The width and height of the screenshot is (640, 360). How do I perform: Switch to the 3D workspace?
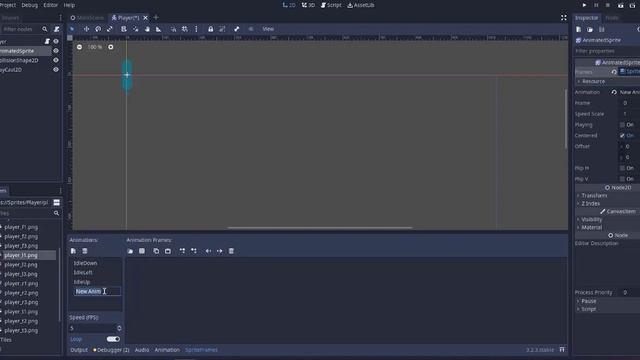coord(308,5)
